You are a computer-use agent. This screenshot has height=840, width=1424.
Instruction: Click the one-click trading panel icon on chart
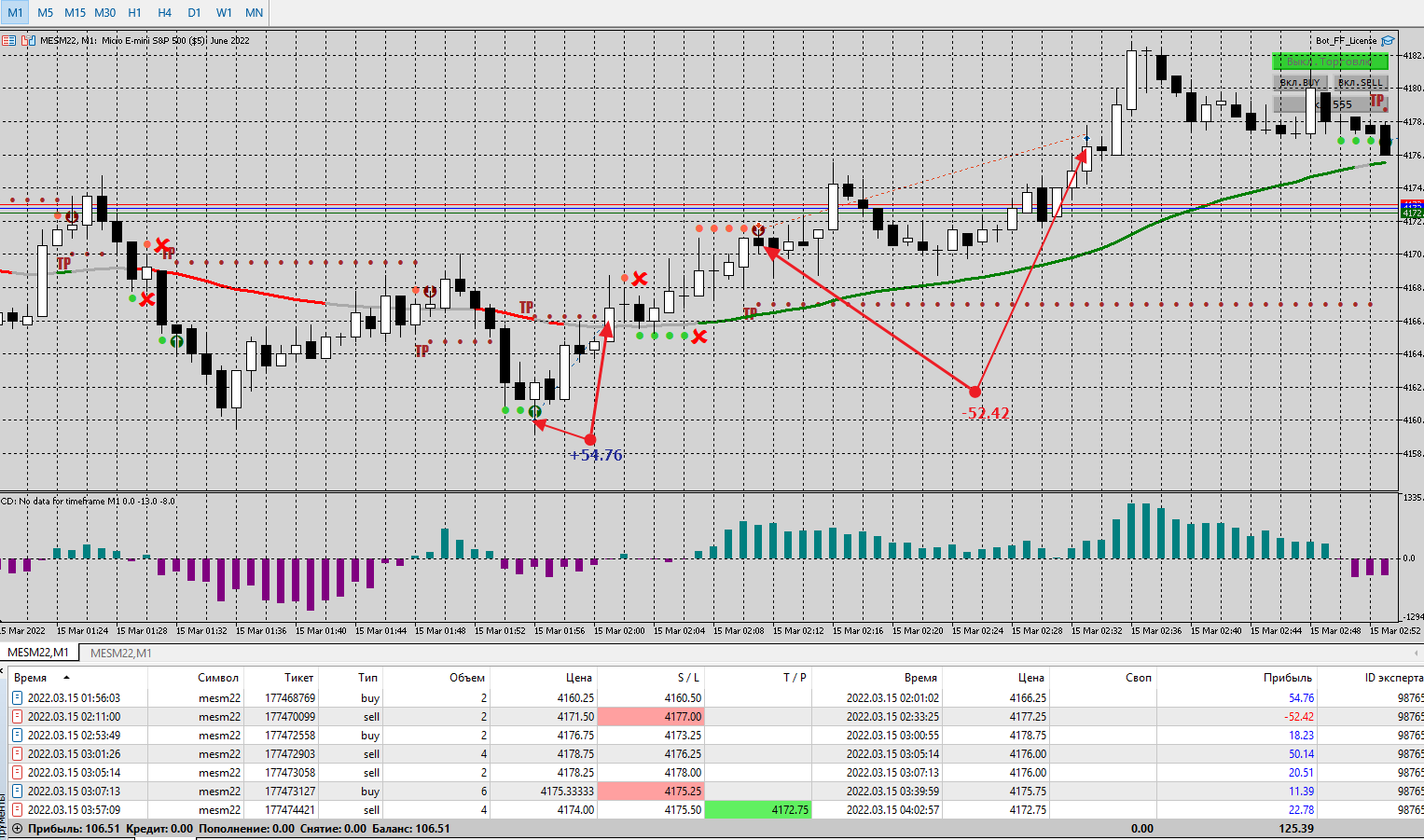pos(28,40)
